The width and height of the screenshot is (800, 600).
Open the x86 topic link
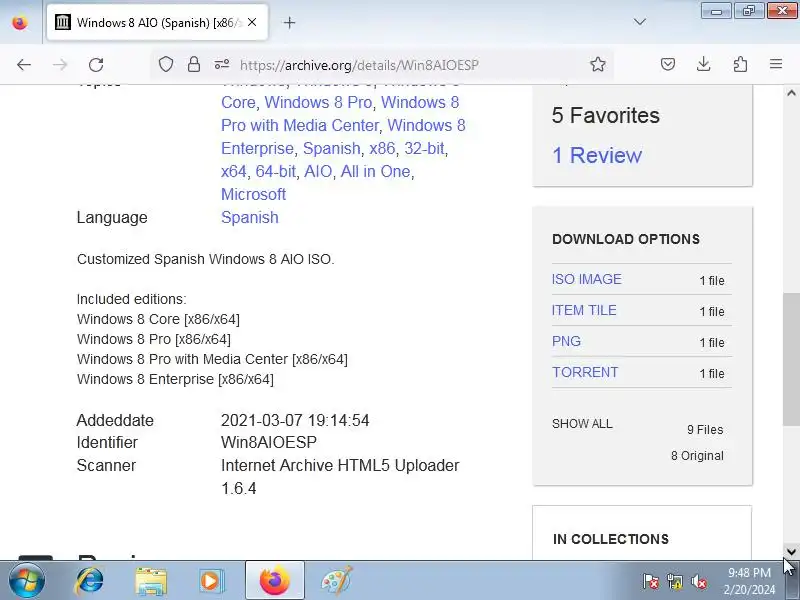(x=382, y=148)
